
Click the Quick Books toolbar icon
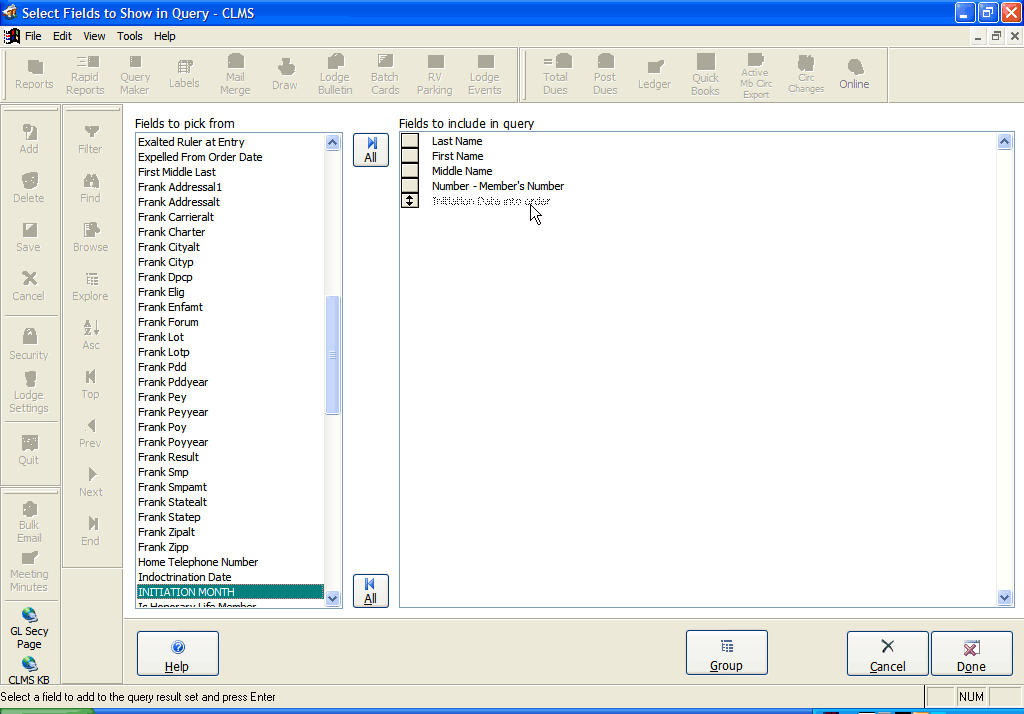point(705,75)
